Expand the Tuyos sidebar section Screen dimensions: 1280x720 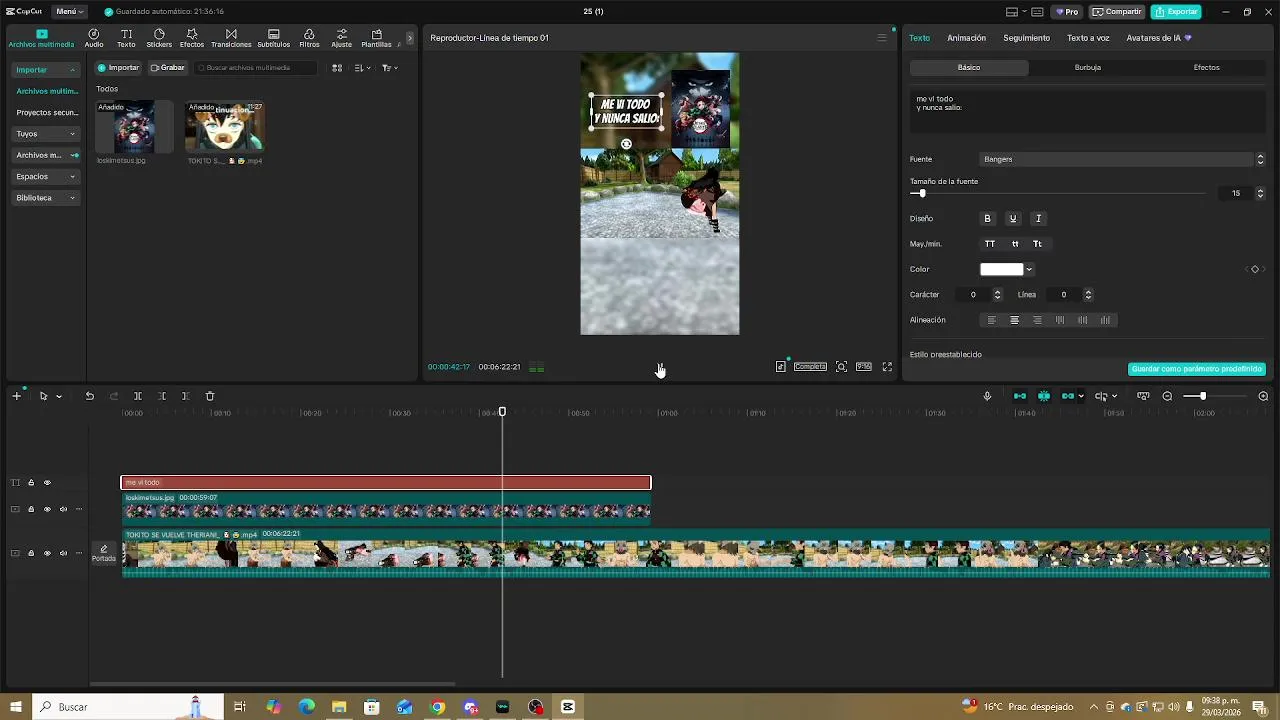coord(46,134)
